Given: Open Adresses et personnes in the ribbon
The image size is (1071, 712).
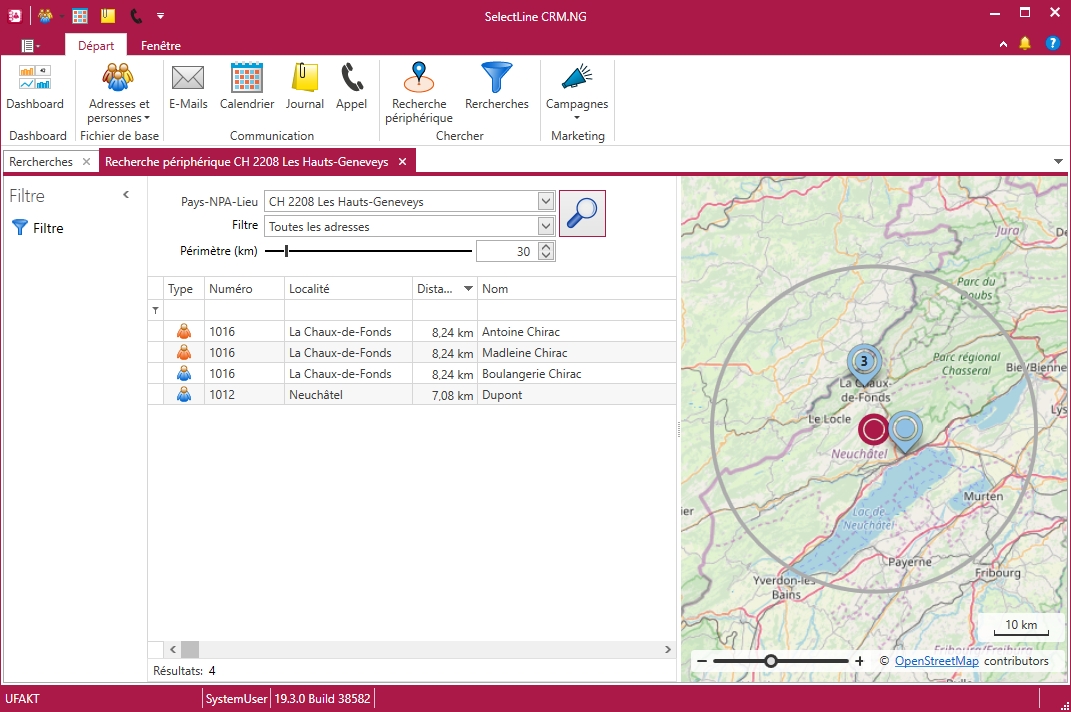Looking at the screenshot, I should point(119,93).
